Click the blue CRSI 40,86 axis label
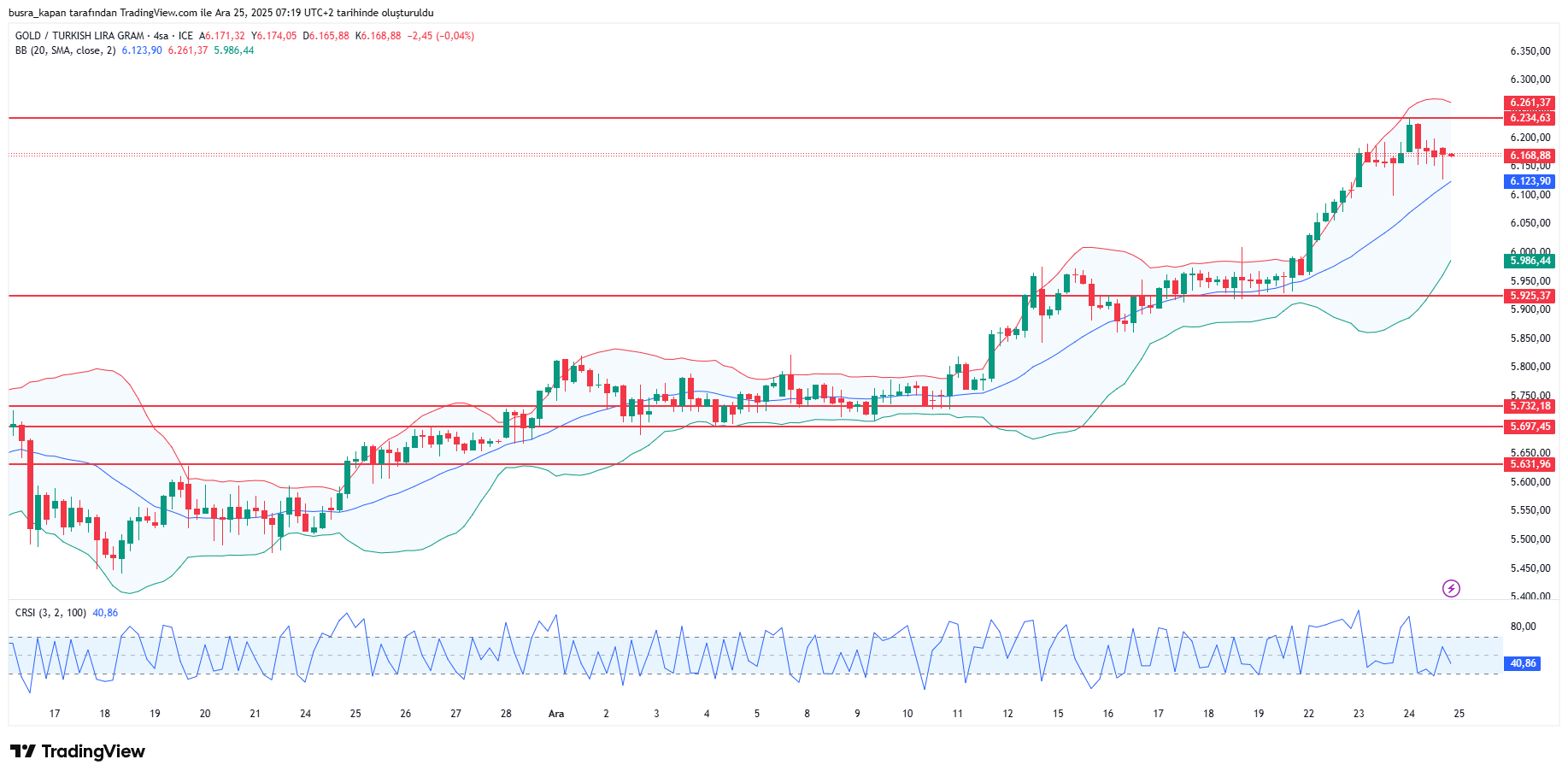Image resolution: width=1568 pixels, height=777 pixels. pyautogui.click(x=1522, y=663)
